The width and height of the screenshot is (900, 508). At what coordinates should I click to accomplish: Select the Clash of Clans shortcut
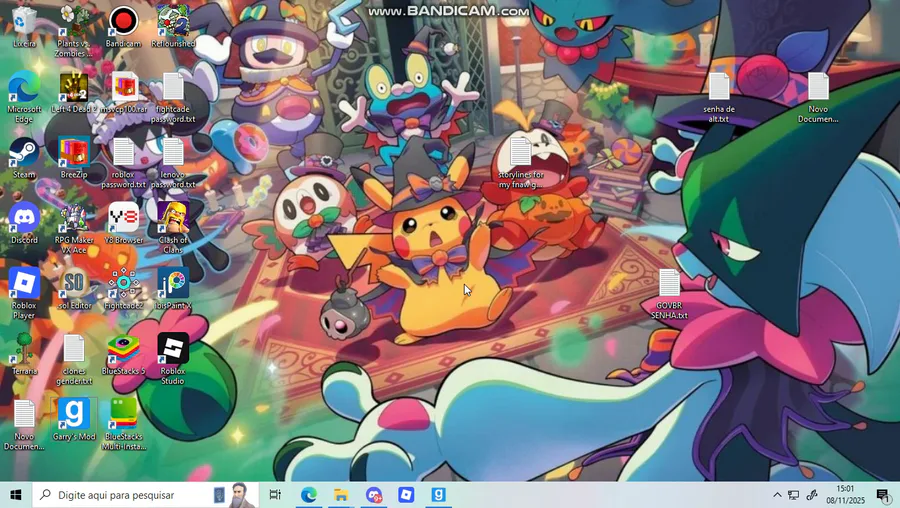pyautogui.click(x=173, y=228)
